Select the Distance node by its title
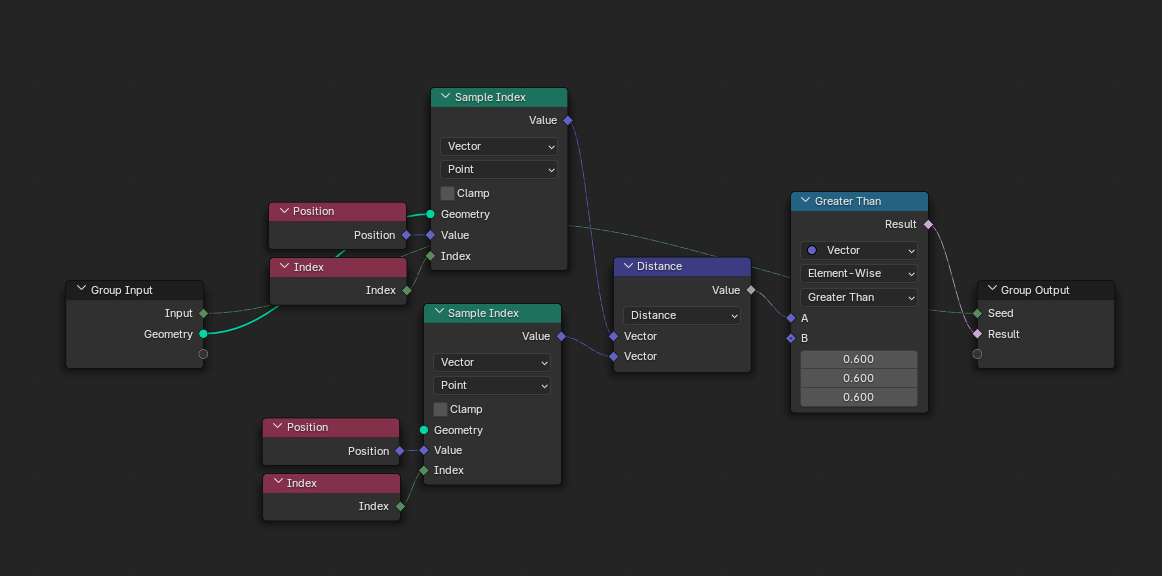The image size is (1162, 576). 660,266
